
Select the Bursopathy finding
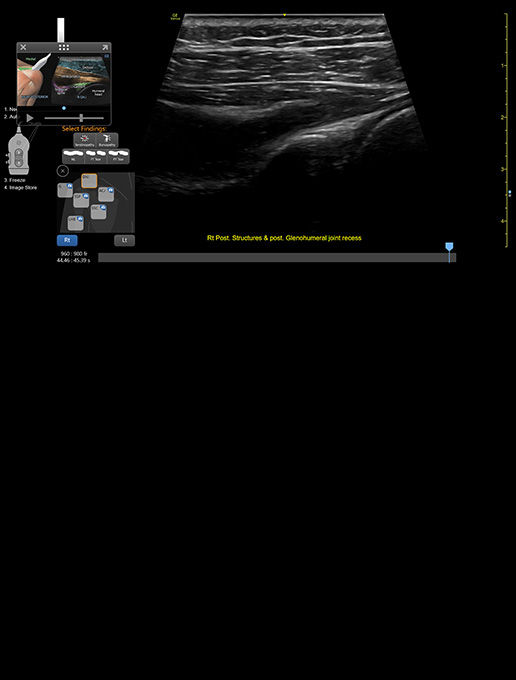(107, 140)
